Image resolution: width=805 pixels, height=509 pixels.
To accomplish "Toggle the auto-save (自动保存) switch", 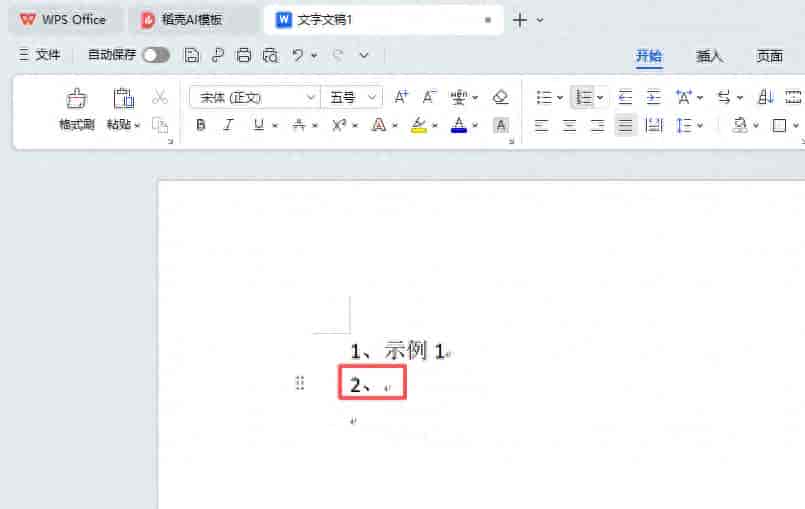I will pos(156,55).
